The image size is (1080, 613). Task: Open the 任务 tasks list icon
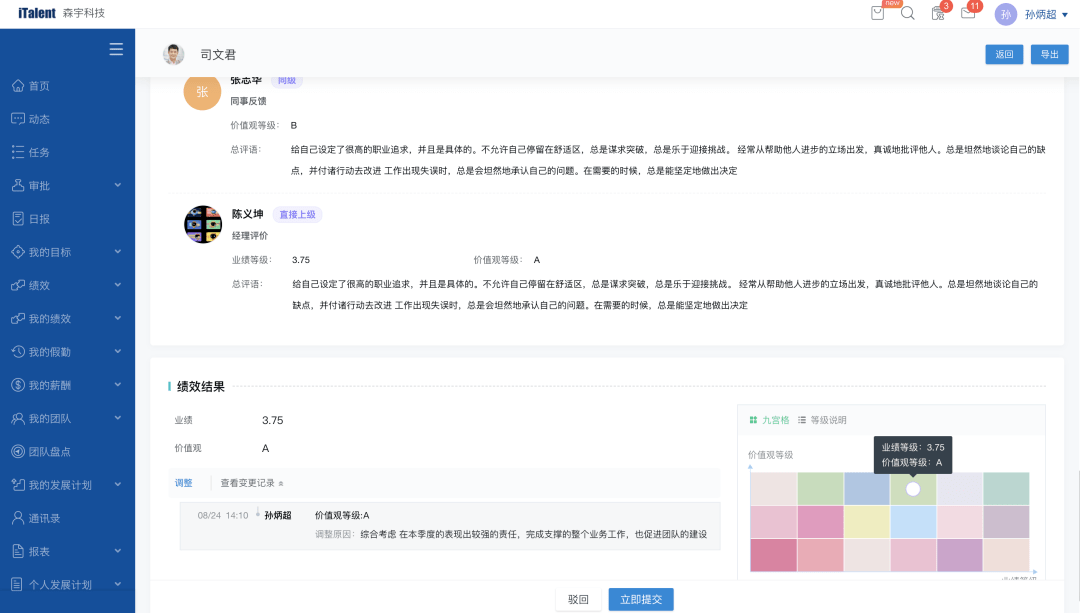[18, 152]
